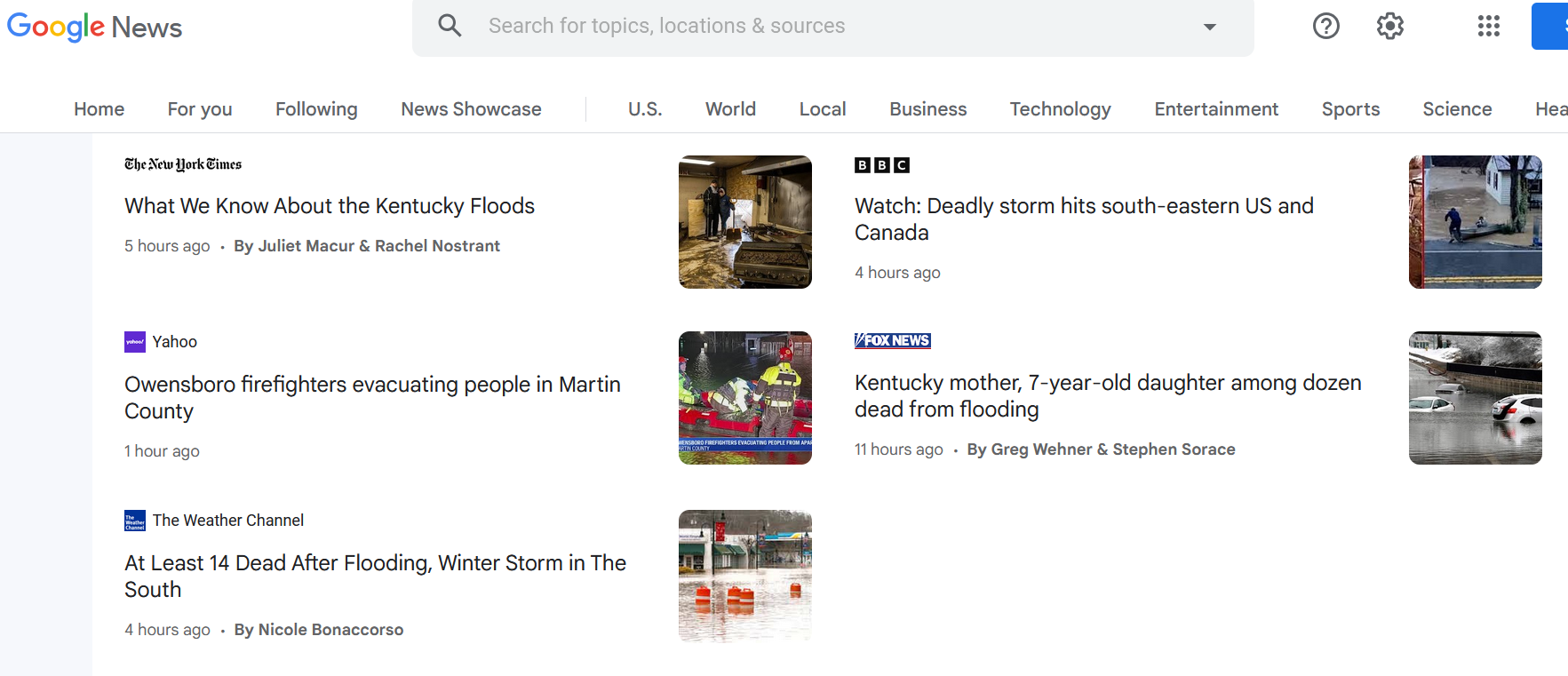Image resolution: width=1568 pixels, height=676 pixels.
Task: Open the For you tab
Action: tap(200, 109)
